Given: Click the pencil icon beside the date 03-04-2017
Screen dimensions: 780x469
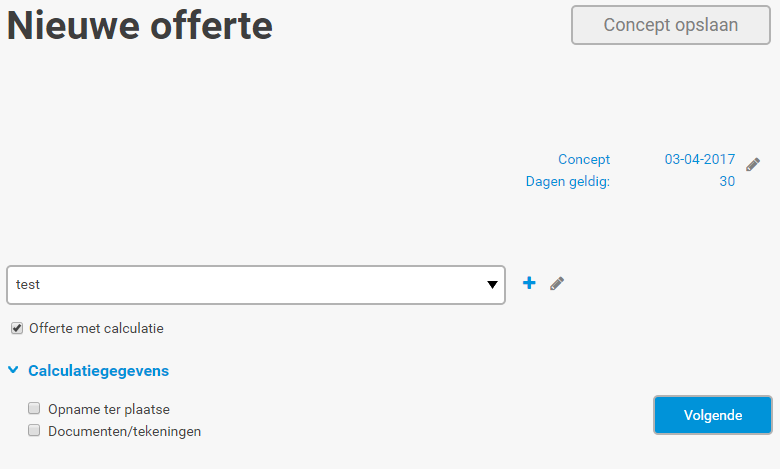Looking at the screenshot, I should point(753,164).
